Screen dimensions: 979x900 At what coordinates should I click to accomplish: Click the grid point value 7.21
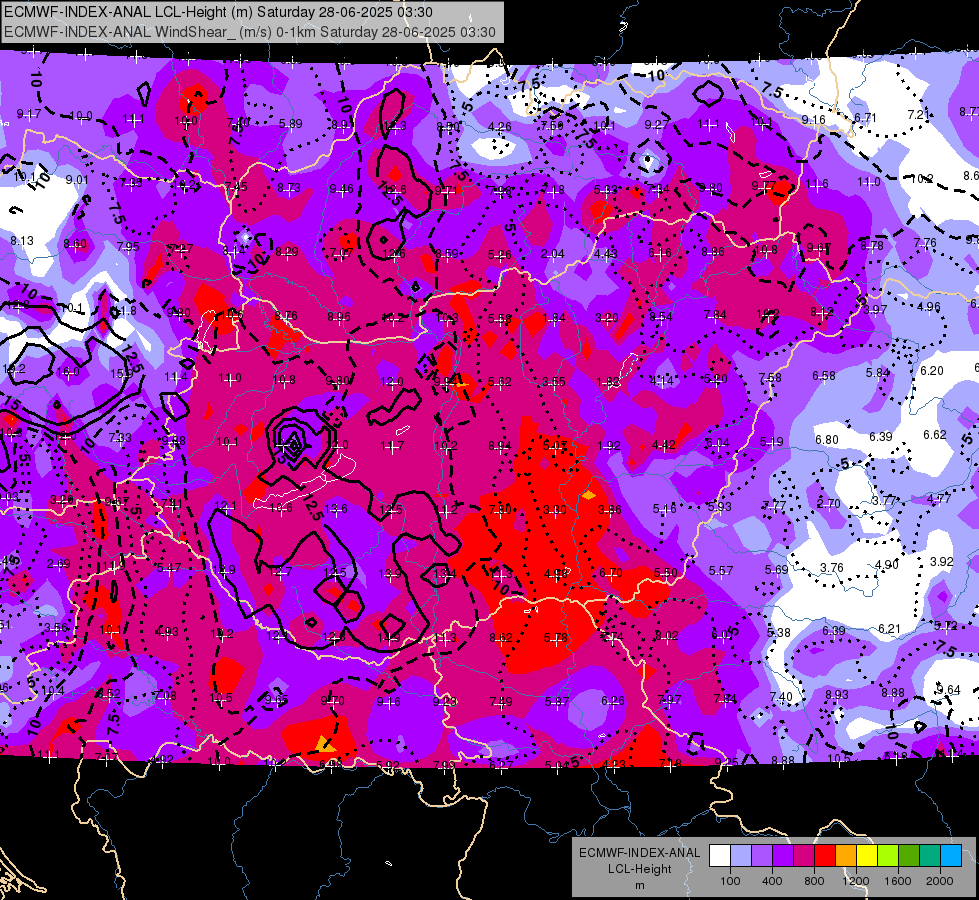pyautogui.click(x=918, y=115)
